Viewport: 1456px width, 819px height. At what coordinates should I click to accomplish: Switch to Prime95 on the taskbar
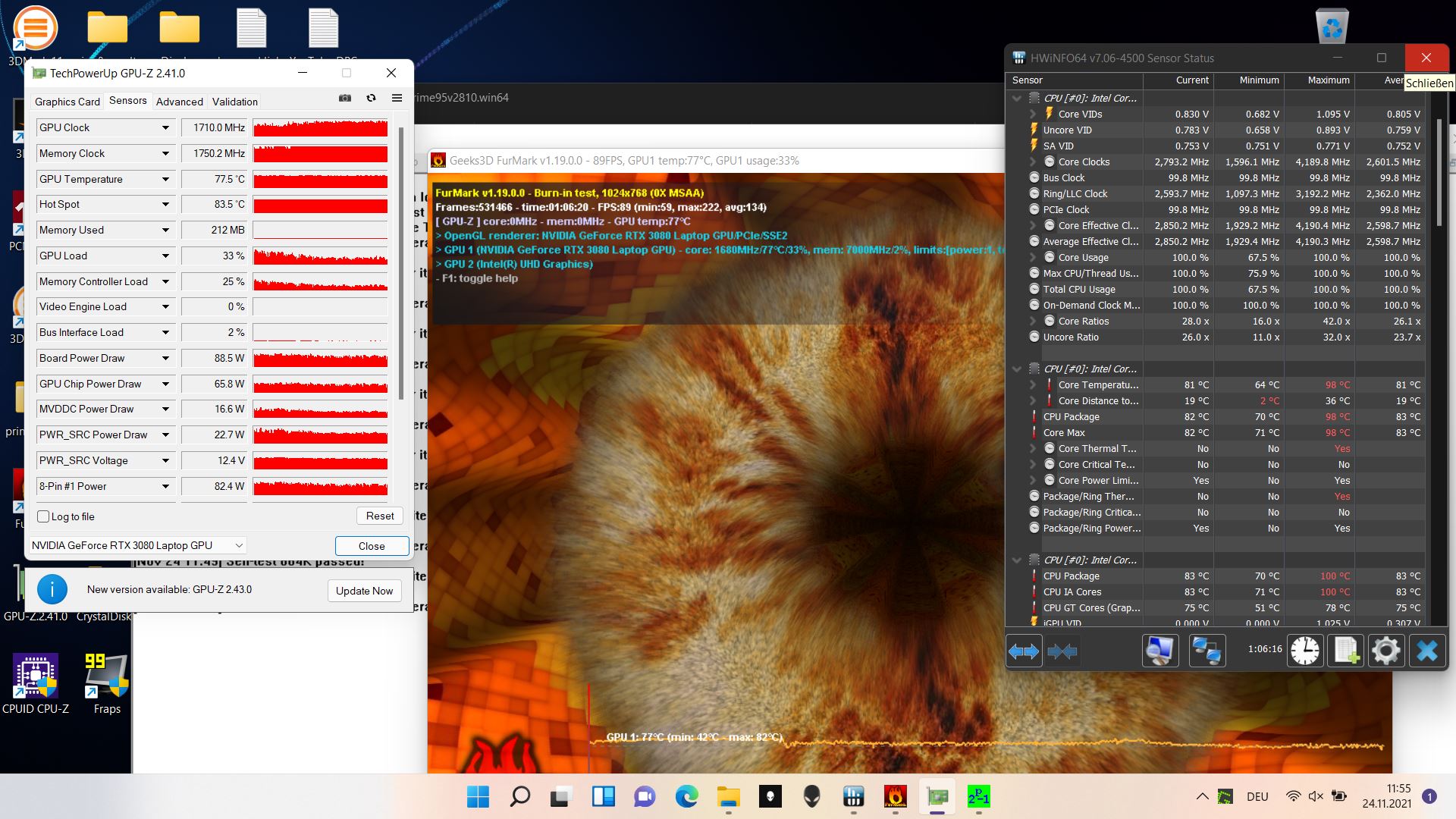[978, 797]
